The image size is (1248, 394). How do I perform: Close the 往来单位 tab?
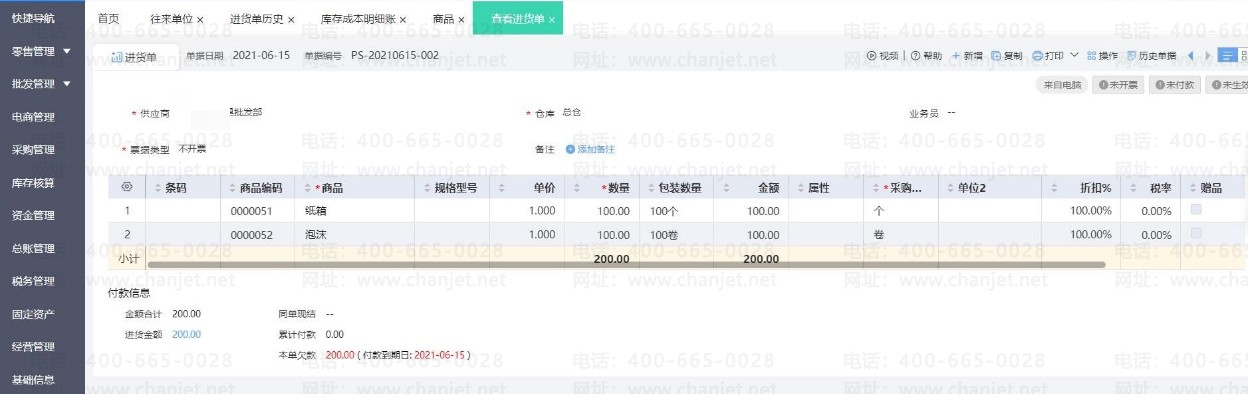tap(201, 19)
